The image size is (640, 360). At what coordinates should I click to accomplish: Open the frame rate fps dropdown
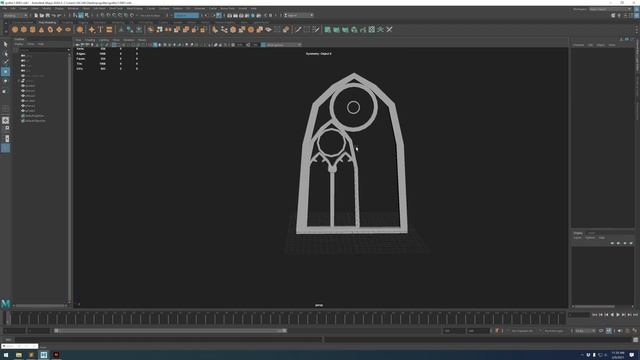pyautogui.click(x=584, y=331)
